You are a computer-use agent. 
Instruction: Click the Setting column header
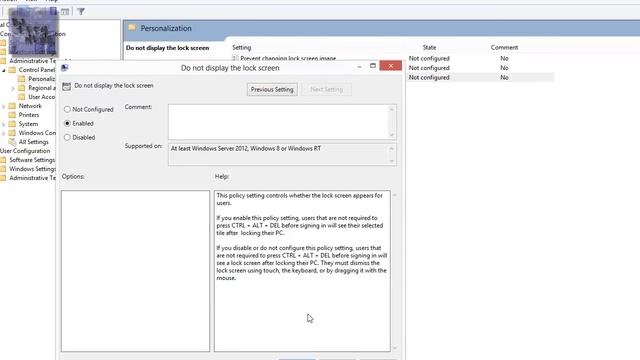pos(242,47)
